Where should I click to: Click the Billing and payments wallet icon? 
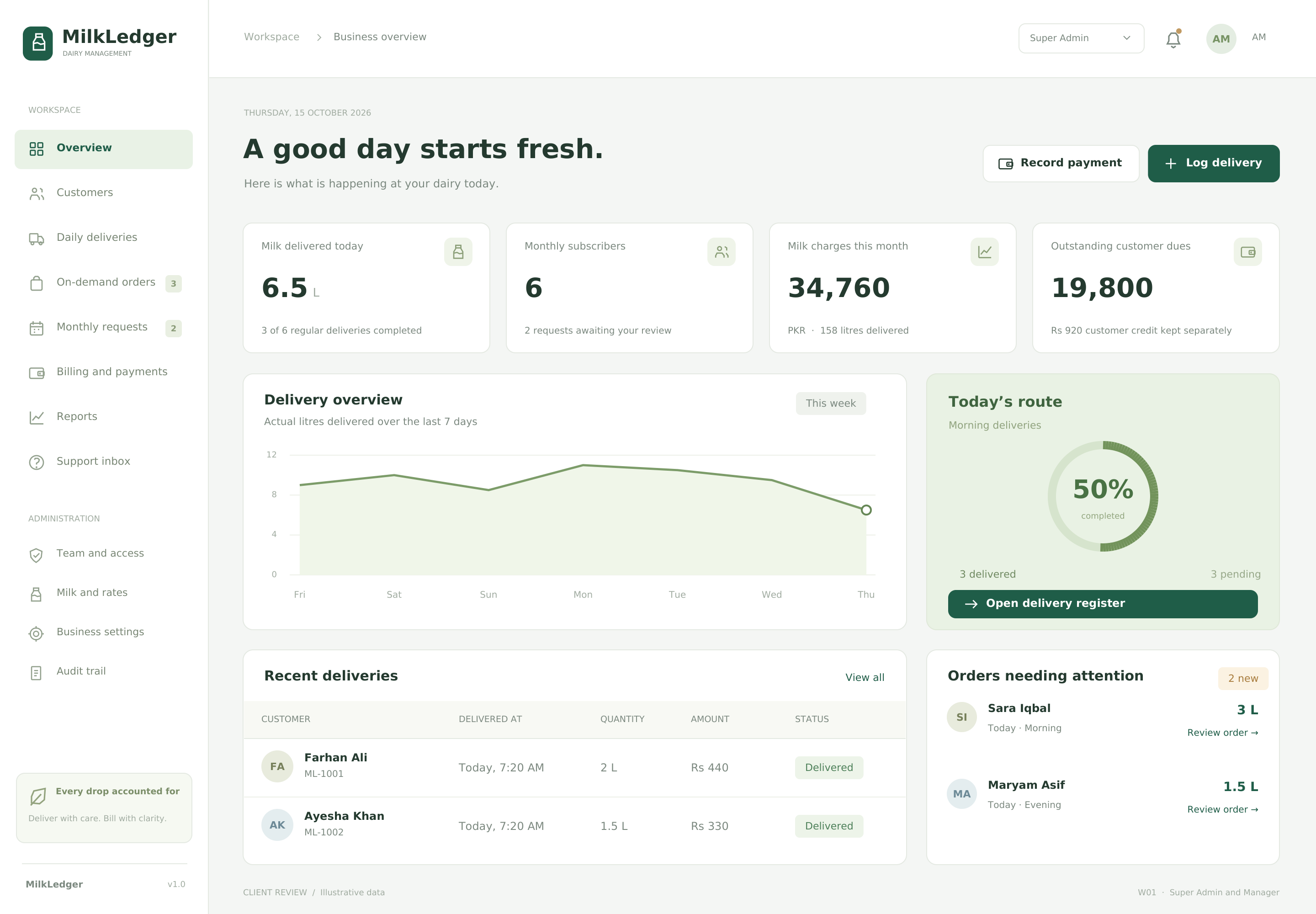click(x=37, y=373)
